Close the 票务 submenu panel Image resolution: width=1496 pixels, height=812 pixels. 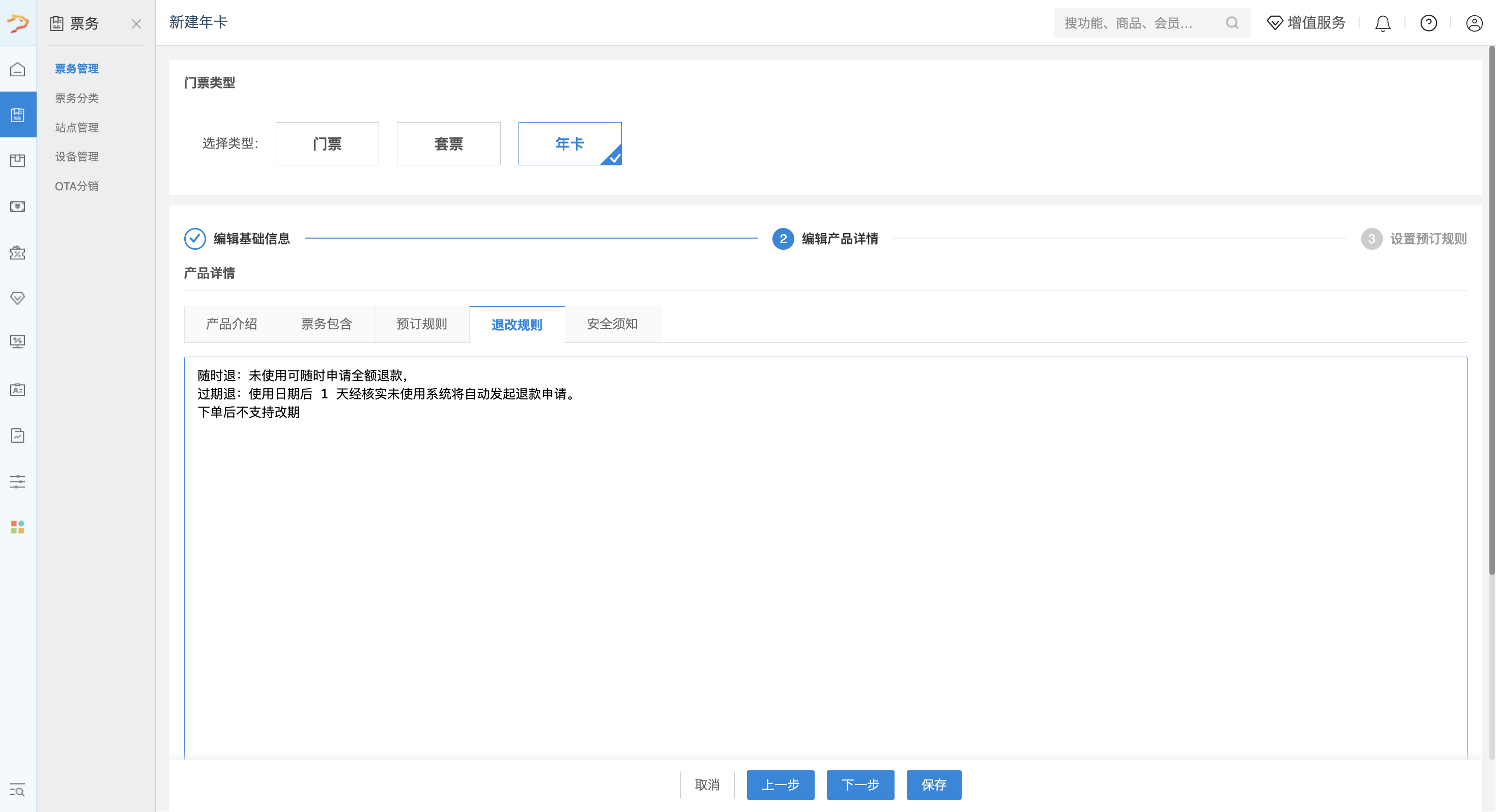coord(136,24)
